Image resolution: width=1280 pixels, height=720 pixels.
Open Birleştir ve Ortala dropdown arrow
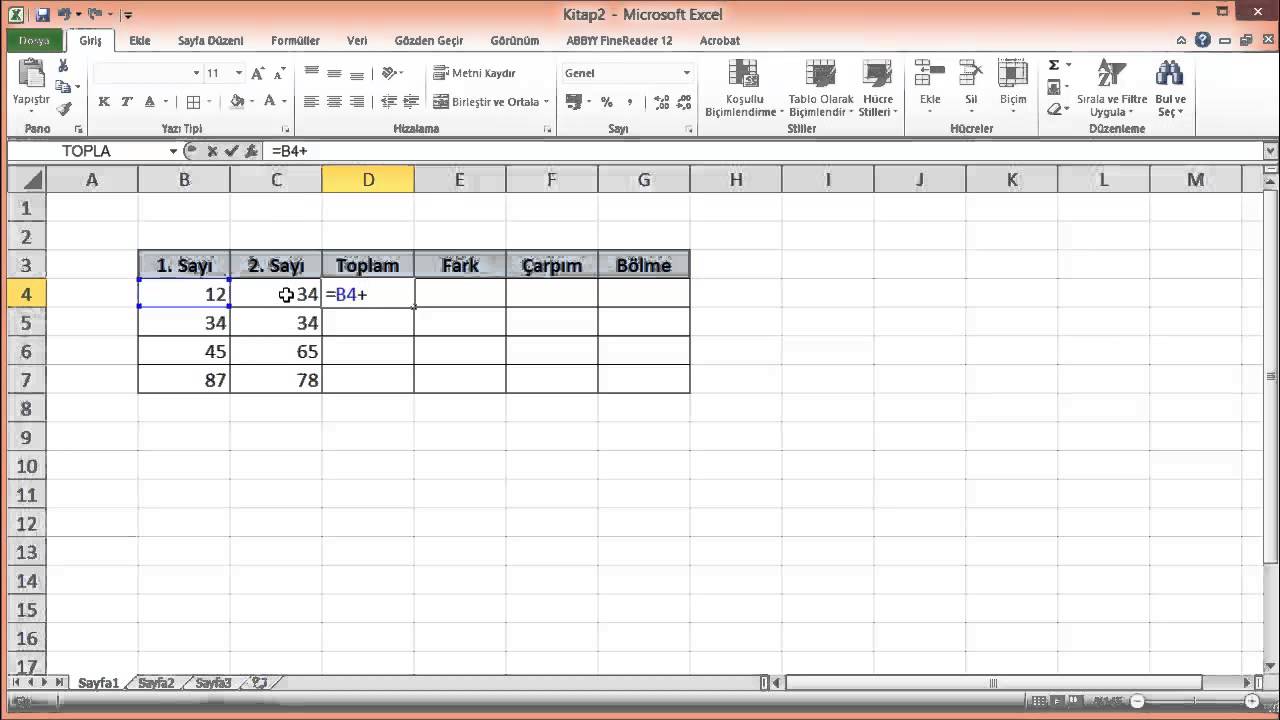[546, 102]
